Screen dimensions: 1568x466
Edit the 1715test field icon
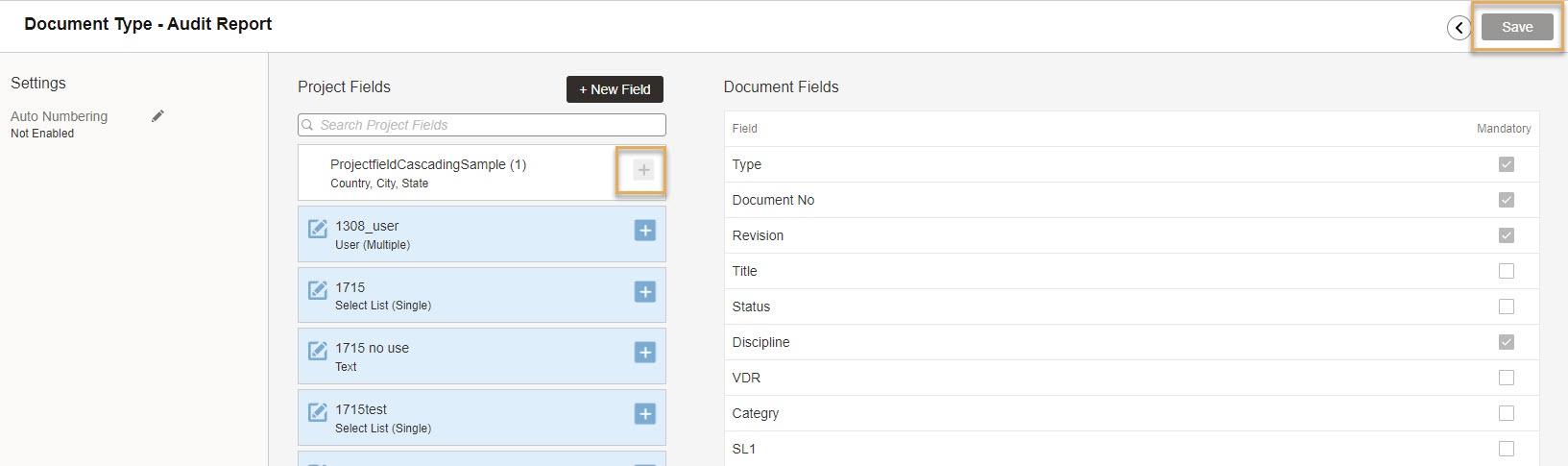click(x=318, y=412)
